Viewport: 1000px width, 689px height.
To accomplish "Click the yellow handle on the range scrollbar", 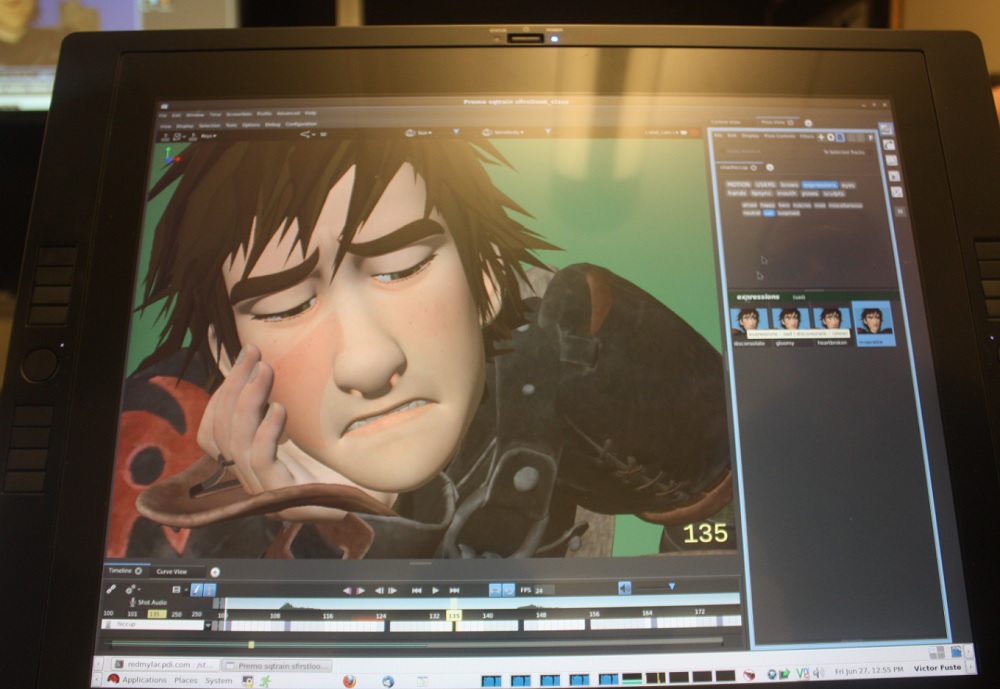I will click(x=251, y=644).
